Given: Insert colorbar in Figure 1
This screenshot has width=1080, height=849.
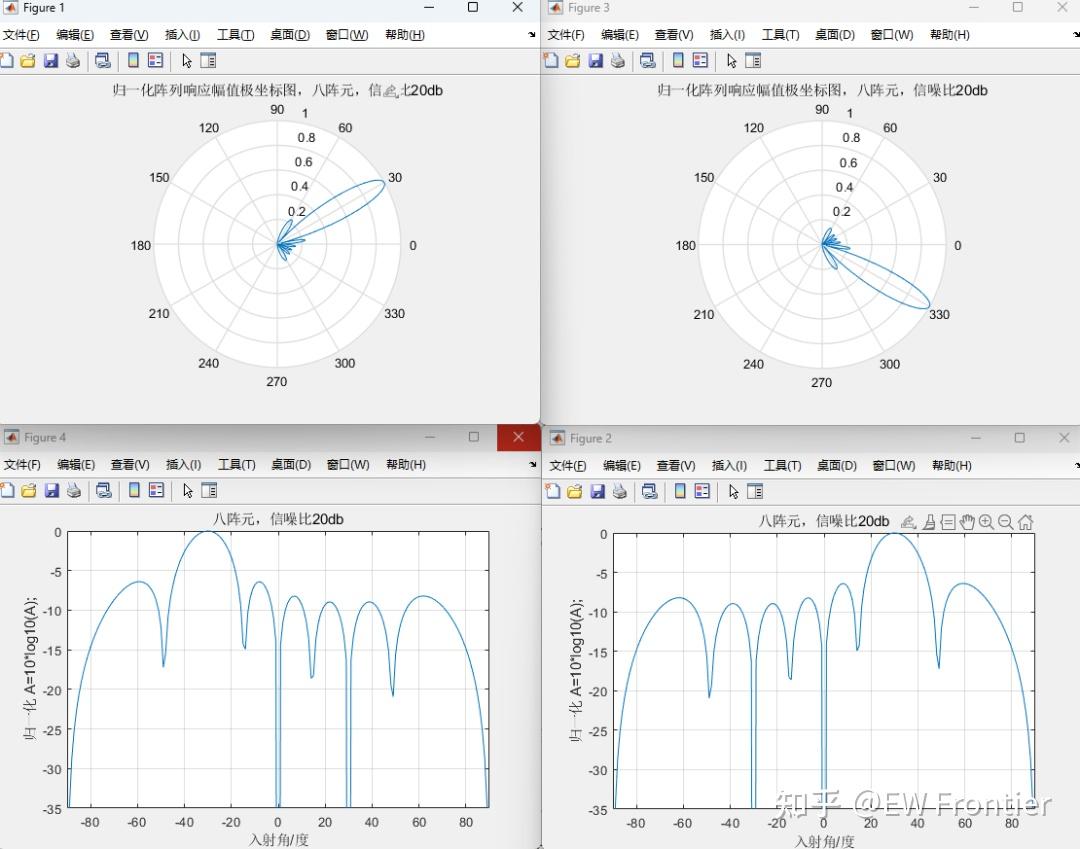Looking at the screenshot, I should (x=134, y=61).
